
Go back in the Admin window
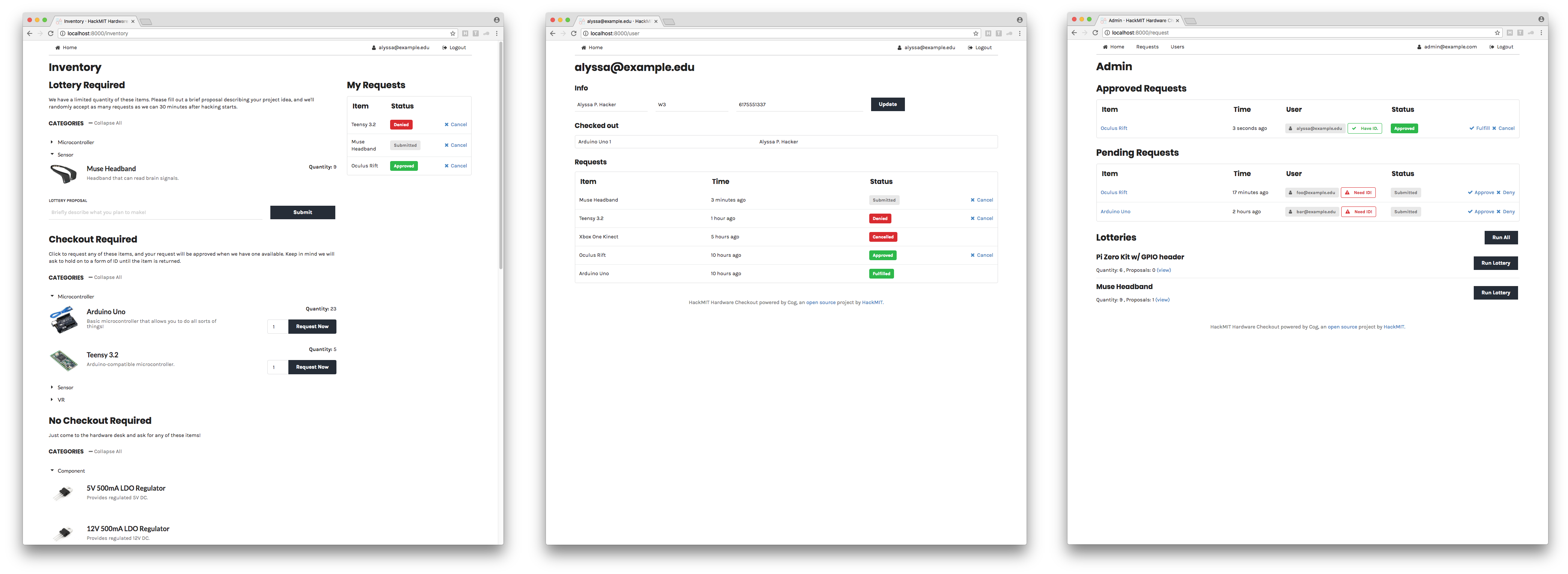click(x=1074, y=33)
